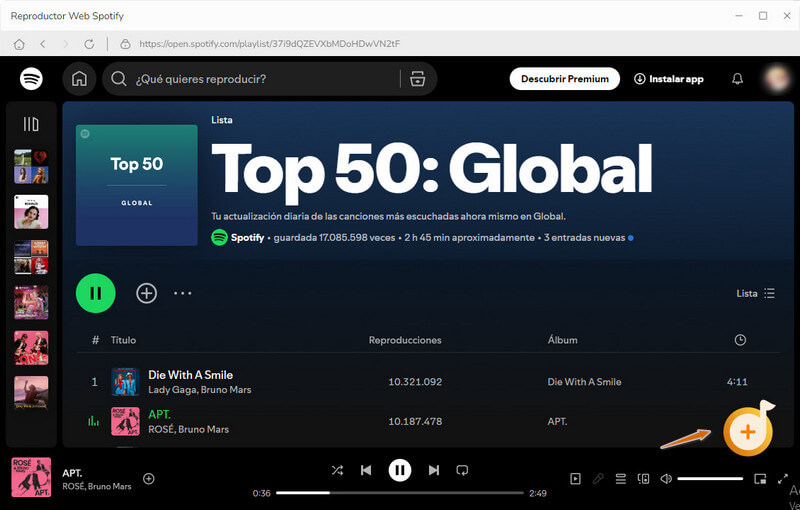Open the sixth sidebar playlist thumbnail
This screenshot has height=510, width=800.
pos(31,393)
